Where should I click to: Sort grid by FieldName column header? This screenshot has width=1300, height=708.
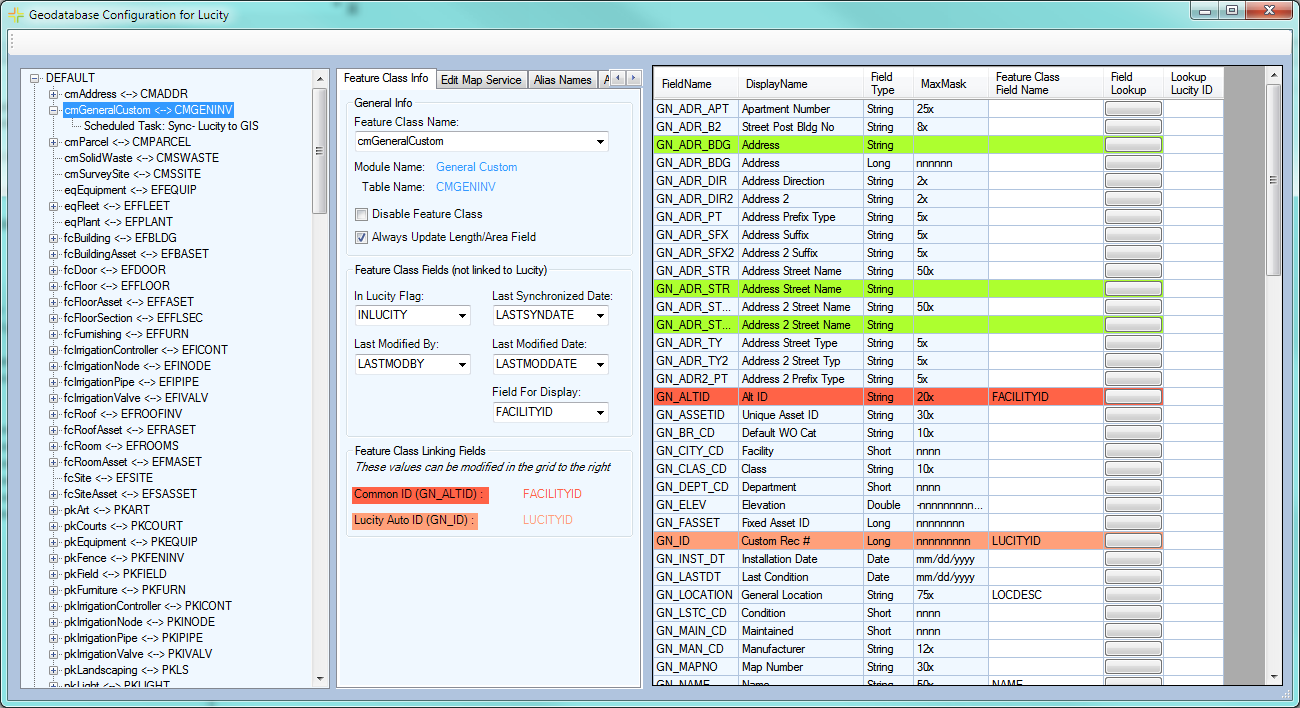(695, 84)
